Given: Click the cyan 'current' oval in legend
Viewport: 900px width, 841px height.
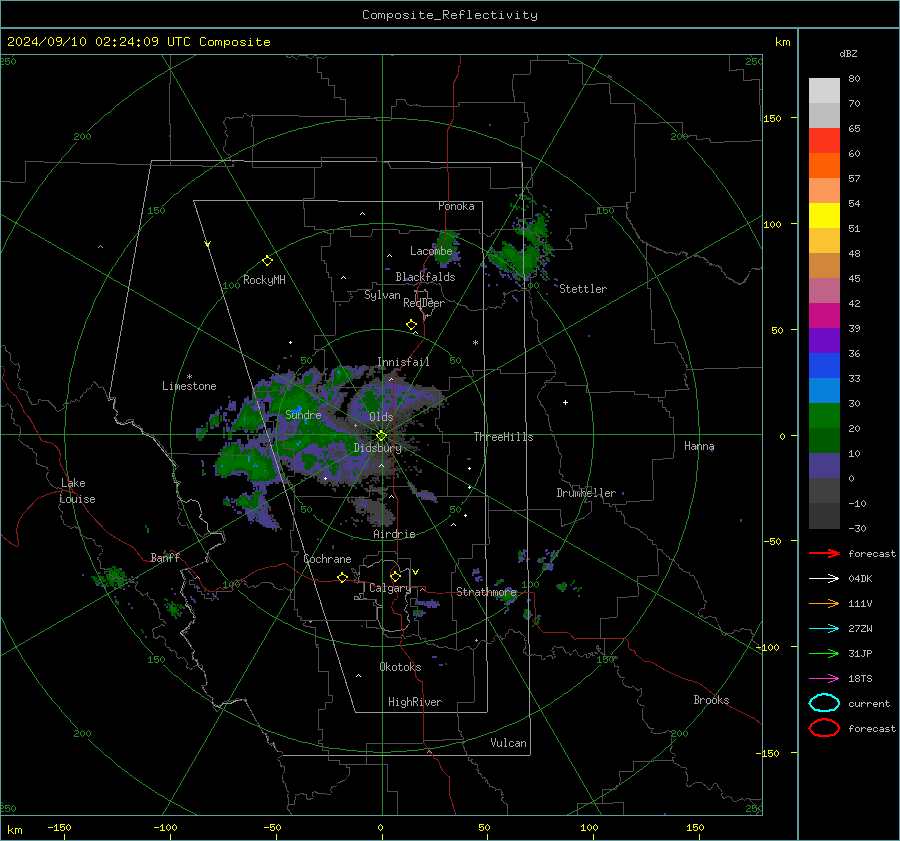Looking at the screenshot, I should point(824,703).
